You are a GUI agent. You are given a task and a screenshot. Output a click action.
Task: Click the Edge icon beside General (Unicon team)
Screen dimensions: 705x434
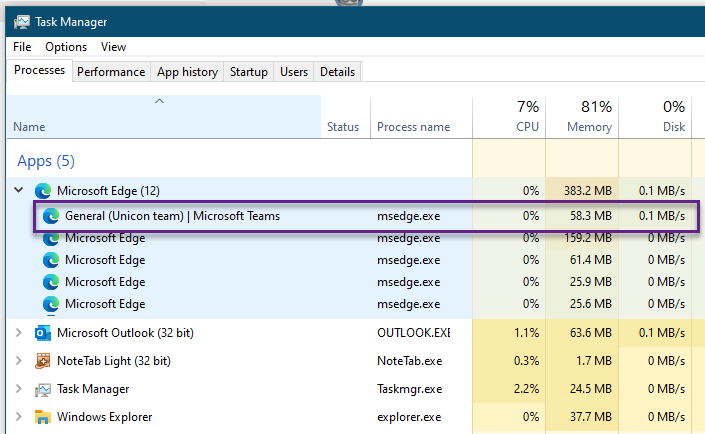[x=51, y=216]
